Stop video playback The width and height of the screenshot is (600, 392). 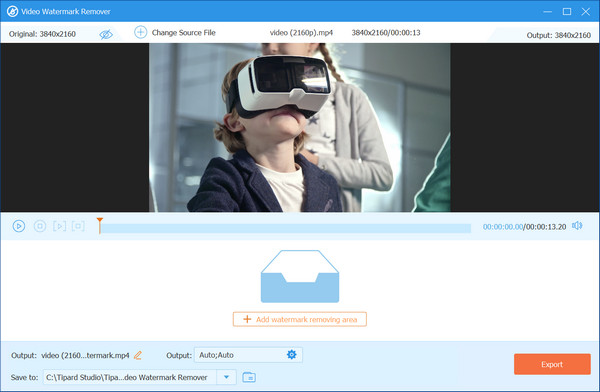click(x=40, y=226)
